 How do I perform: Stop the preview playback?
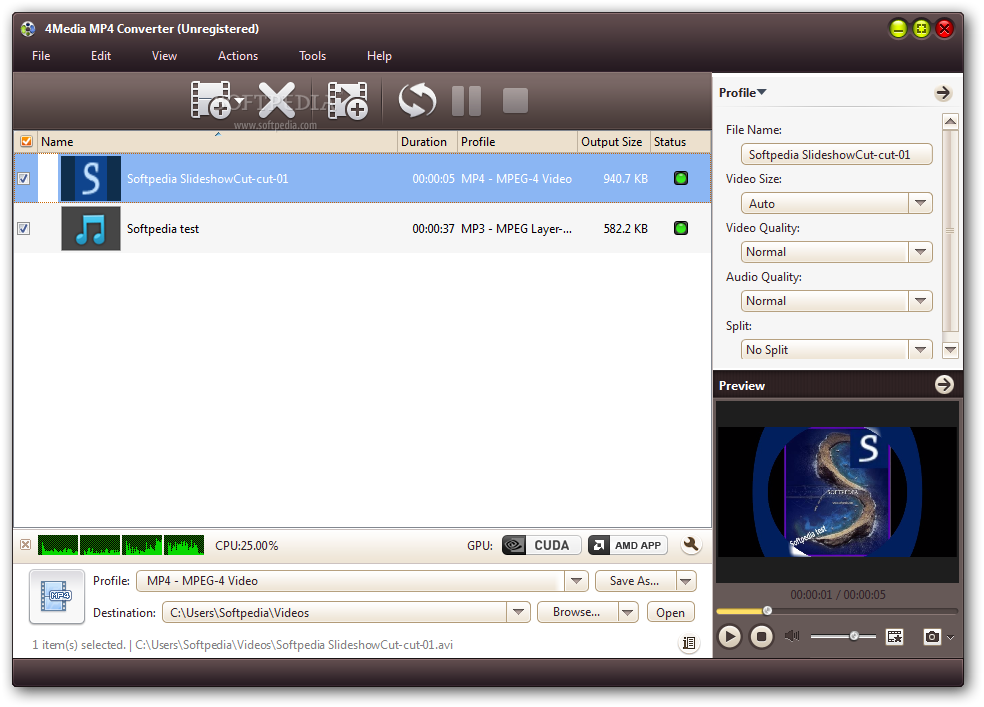761,637
